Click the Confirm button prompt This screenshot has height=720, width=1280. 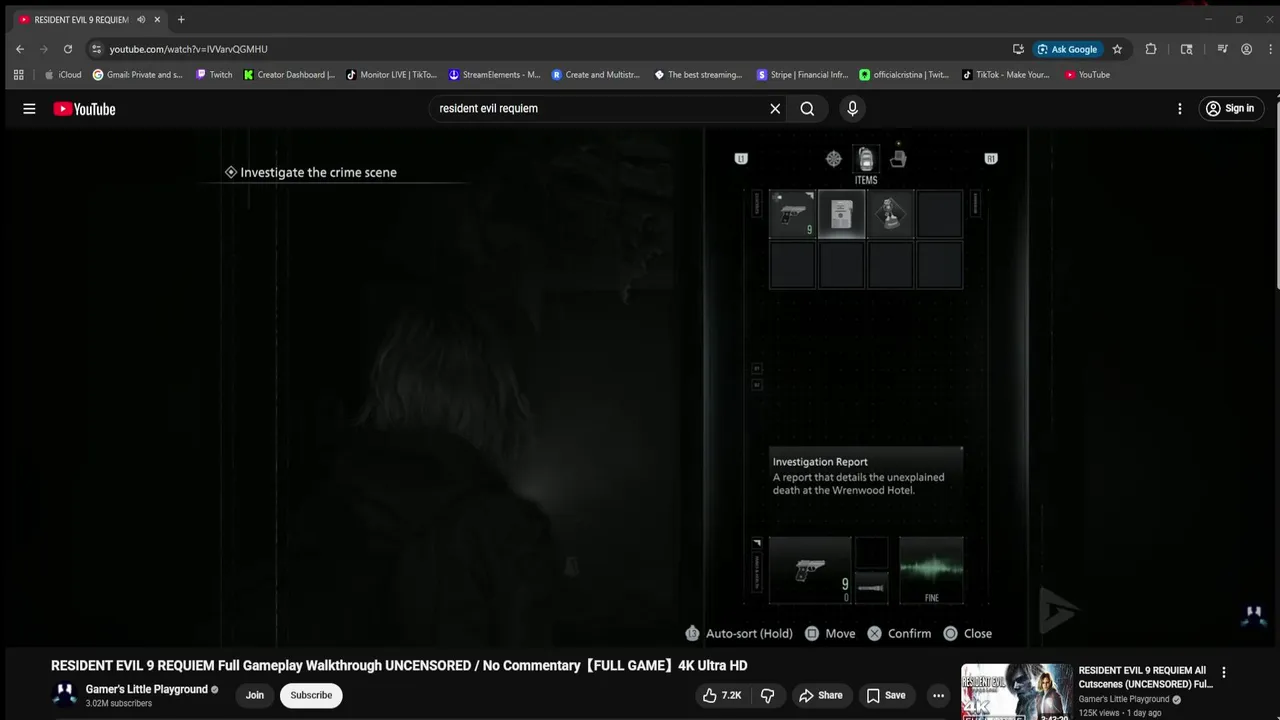click(899, 633)
